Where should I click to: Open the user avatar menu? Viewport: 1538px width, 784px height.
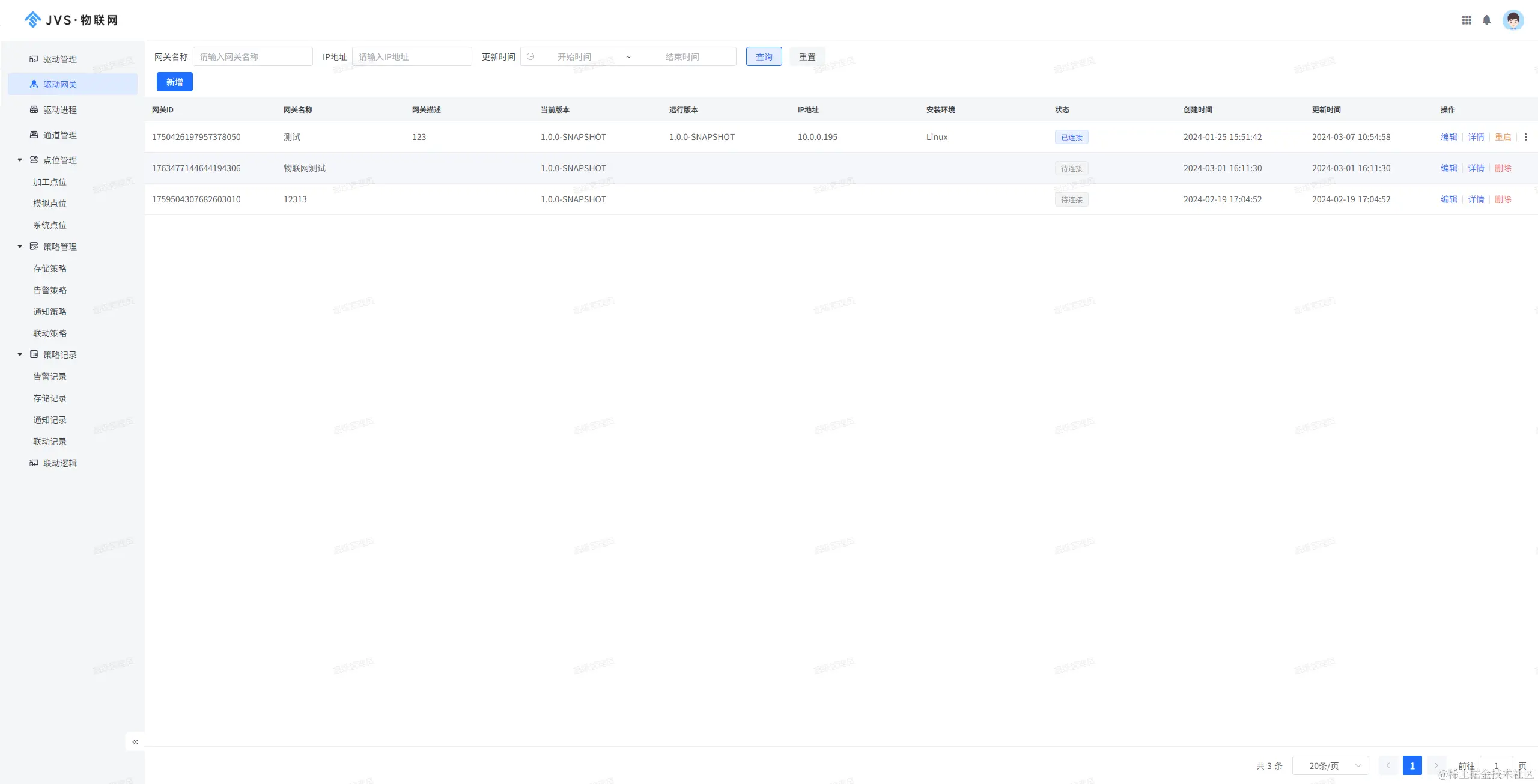1513,20
